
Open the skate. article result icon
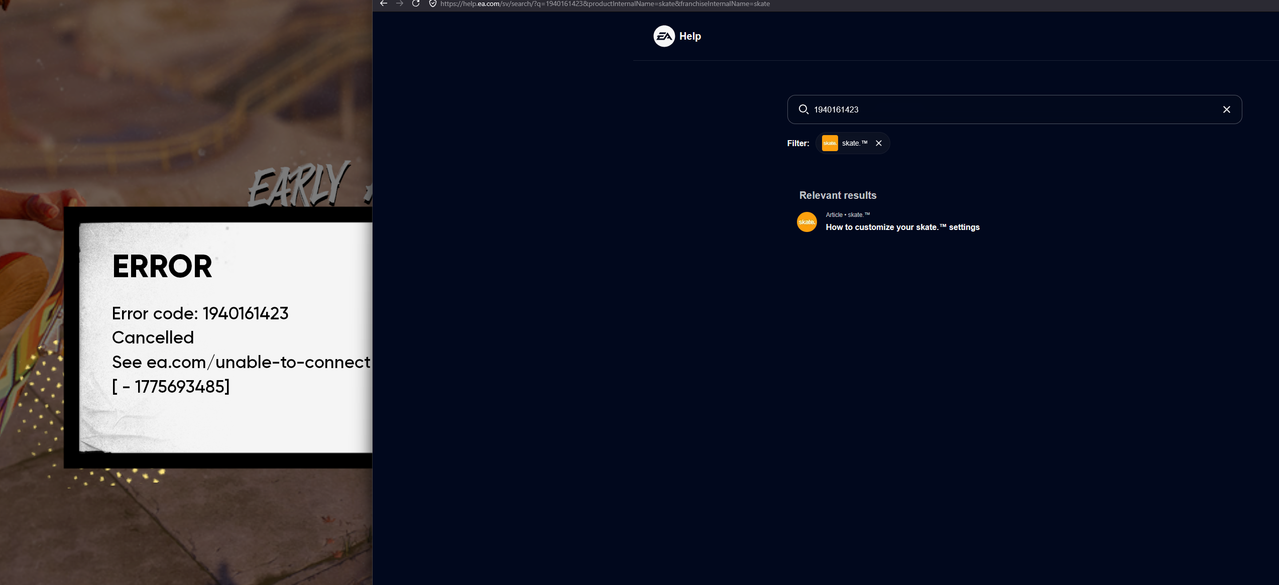807,222
